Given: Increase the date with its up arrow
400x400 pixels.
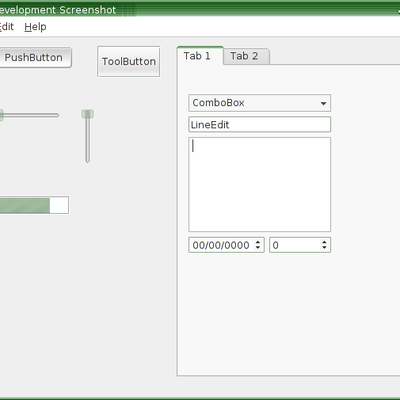Looking at the screenshot, I should click(258, 242).
